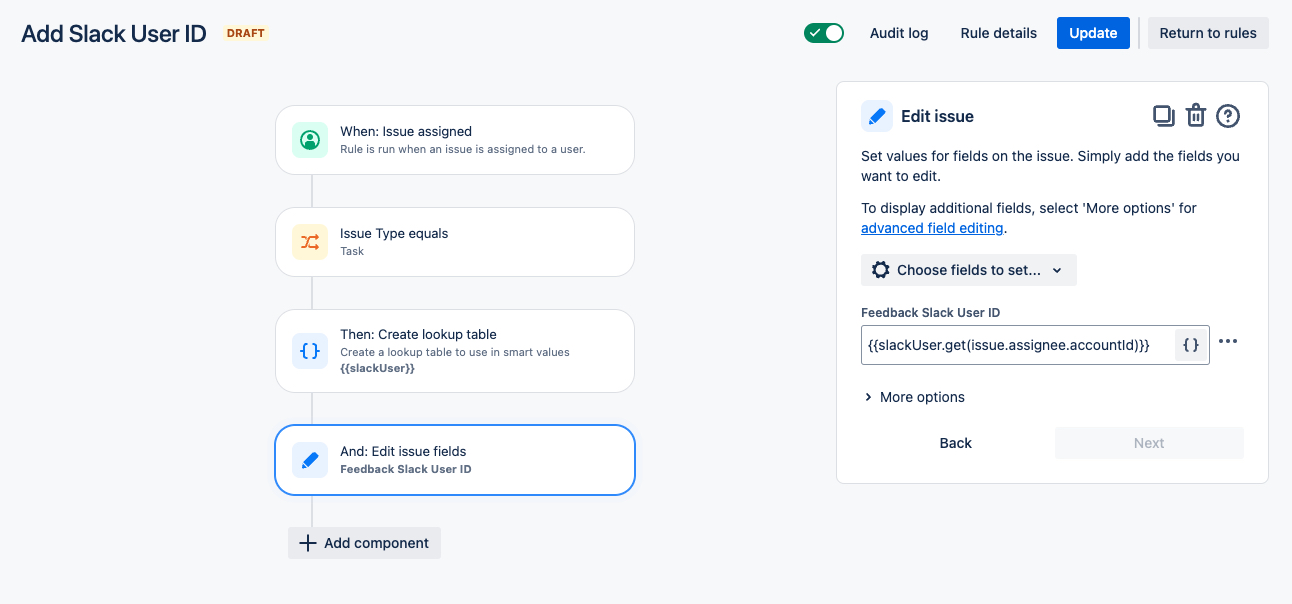Toggle the rule enabled switch

pyautogui.click(x=824, y=33)
